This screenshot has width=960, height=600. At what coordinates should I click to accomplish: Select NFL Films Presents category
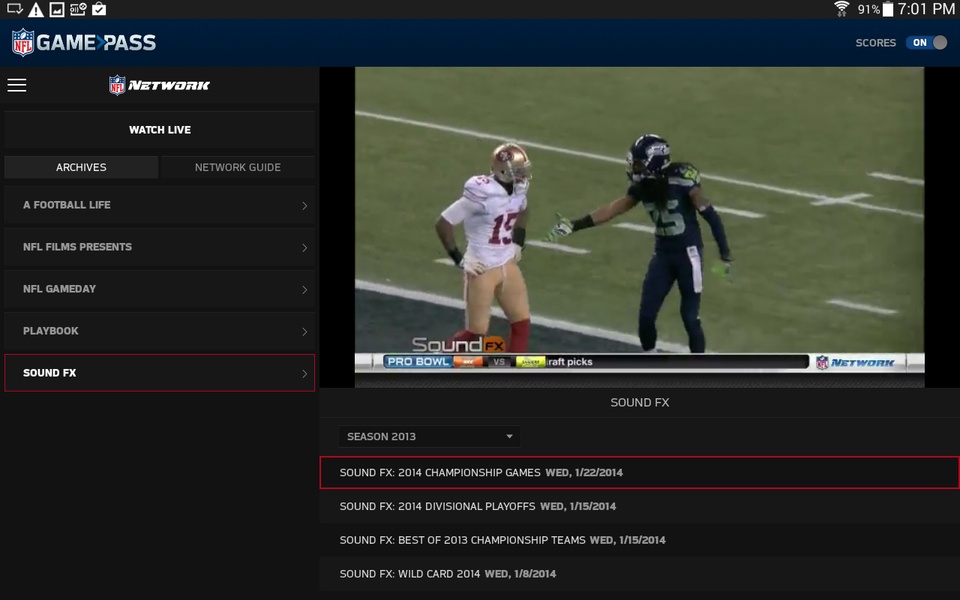[x=159, y=247]
